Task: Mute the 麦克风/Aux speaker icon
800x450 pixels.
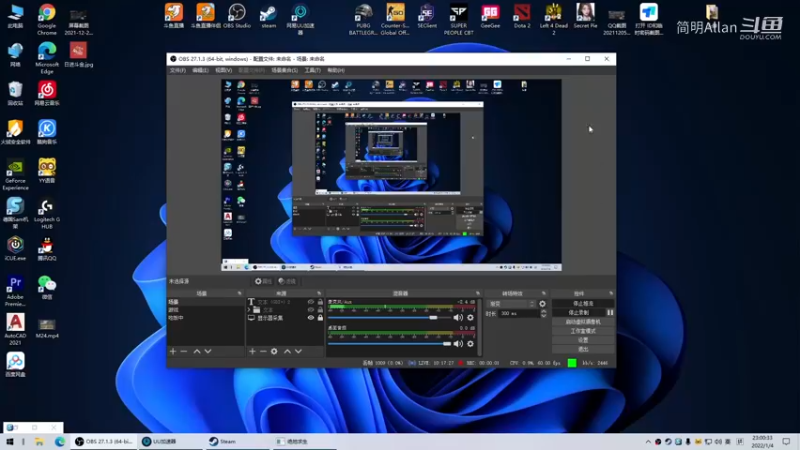Action: coord(458,317)
